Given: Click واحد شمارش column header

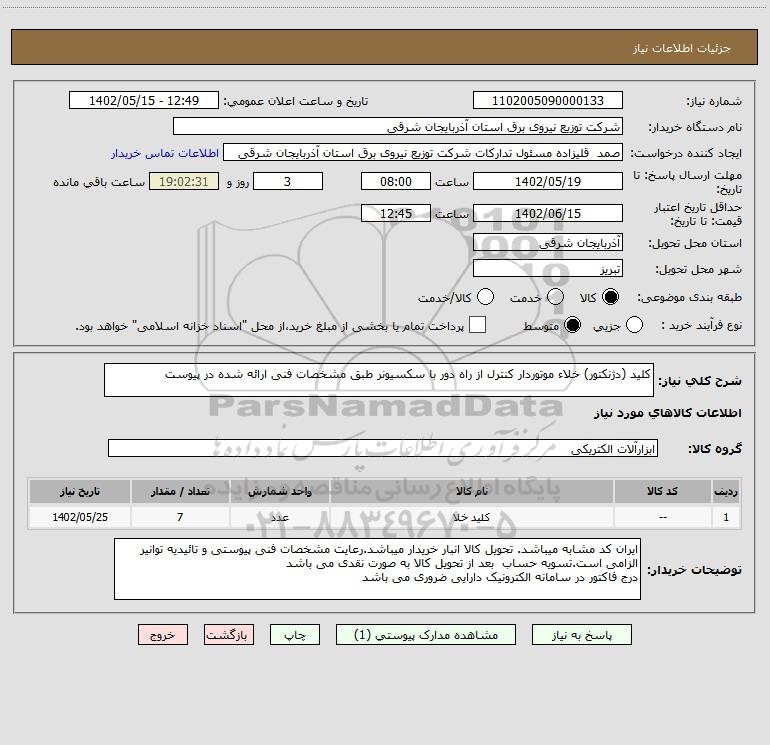Looking at the screenshot, I should coord(279,491).
